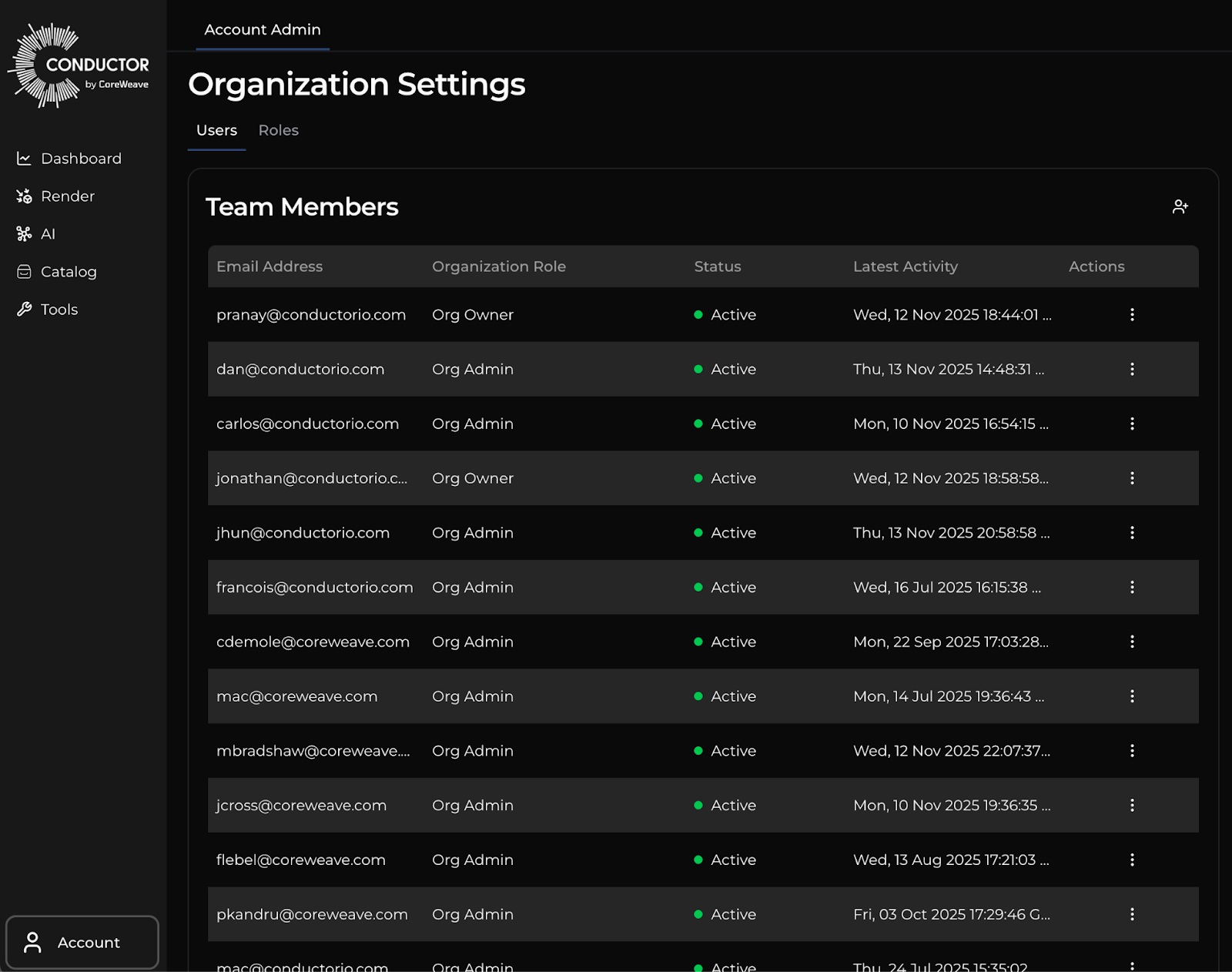Viewport: 1232px width, 972px height.
Task: Select the Users tab
Action: tap(216, 130)
